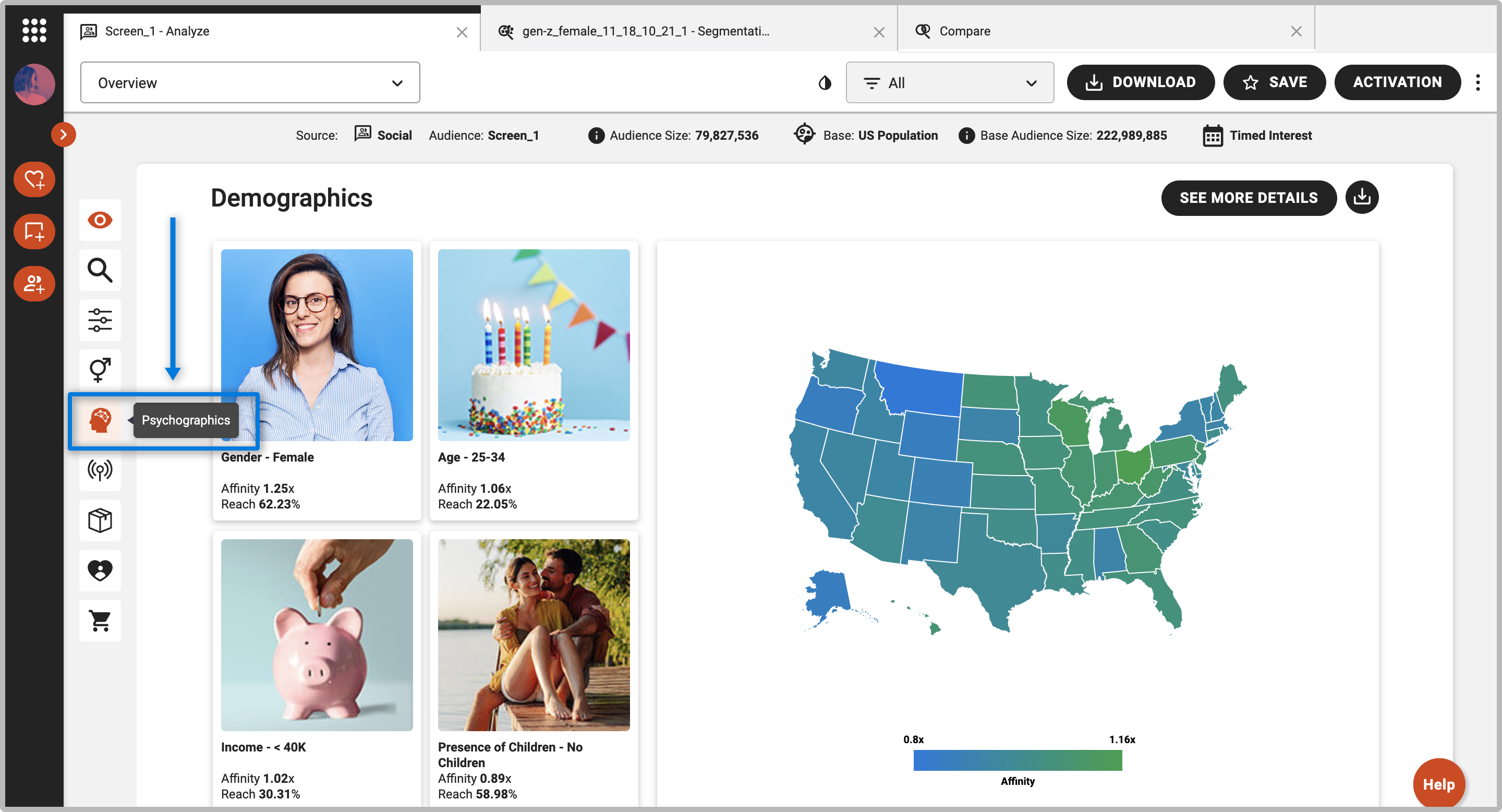Screen dimensions: 1502x812
Task: Click the SEE MORE DETAILS button
Action: [1248, 198]
